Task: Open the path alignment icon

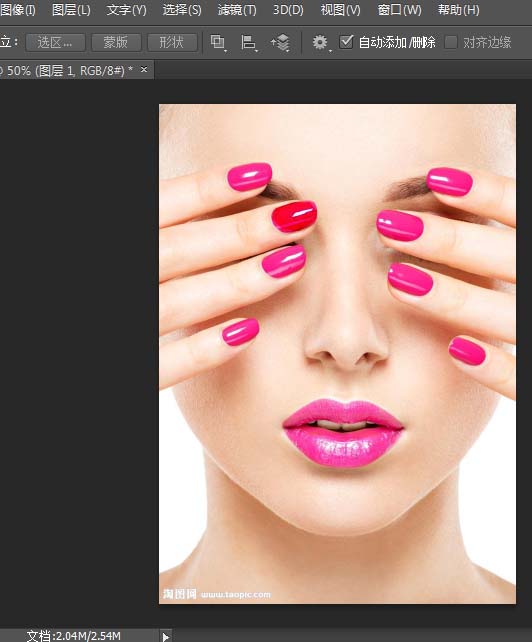Action: click(249, 43)
